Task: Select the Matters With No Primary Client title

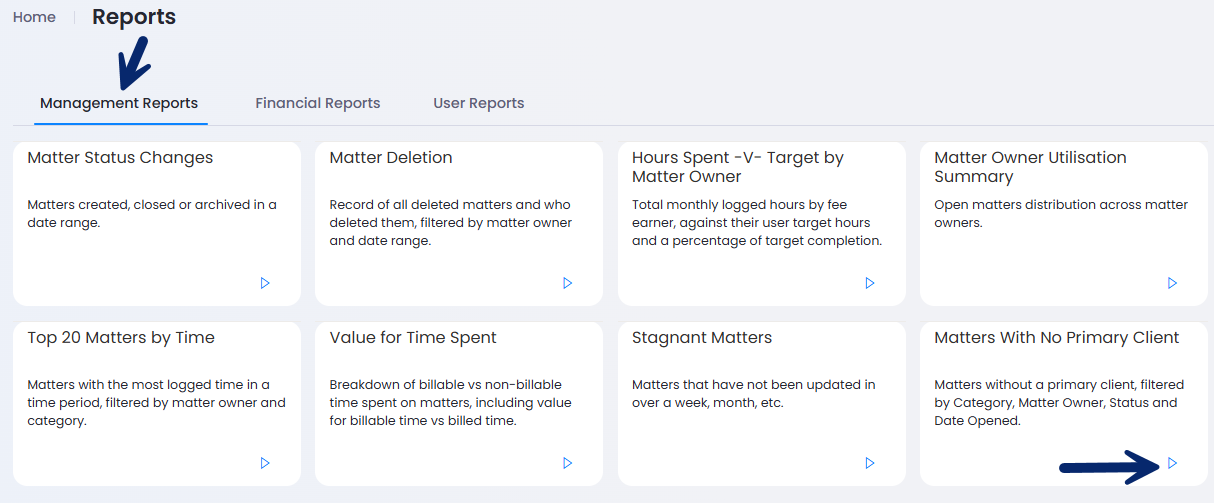Action: 1057,337
